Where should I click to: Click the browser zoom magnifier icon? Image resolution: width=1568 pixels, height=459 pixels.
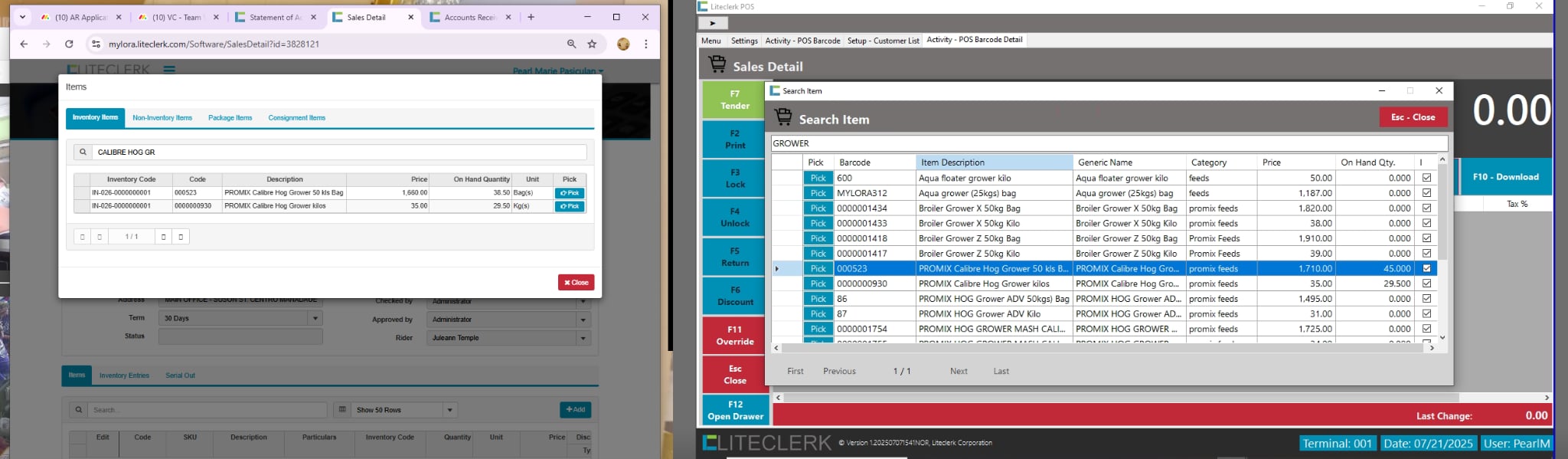[571, 44]
